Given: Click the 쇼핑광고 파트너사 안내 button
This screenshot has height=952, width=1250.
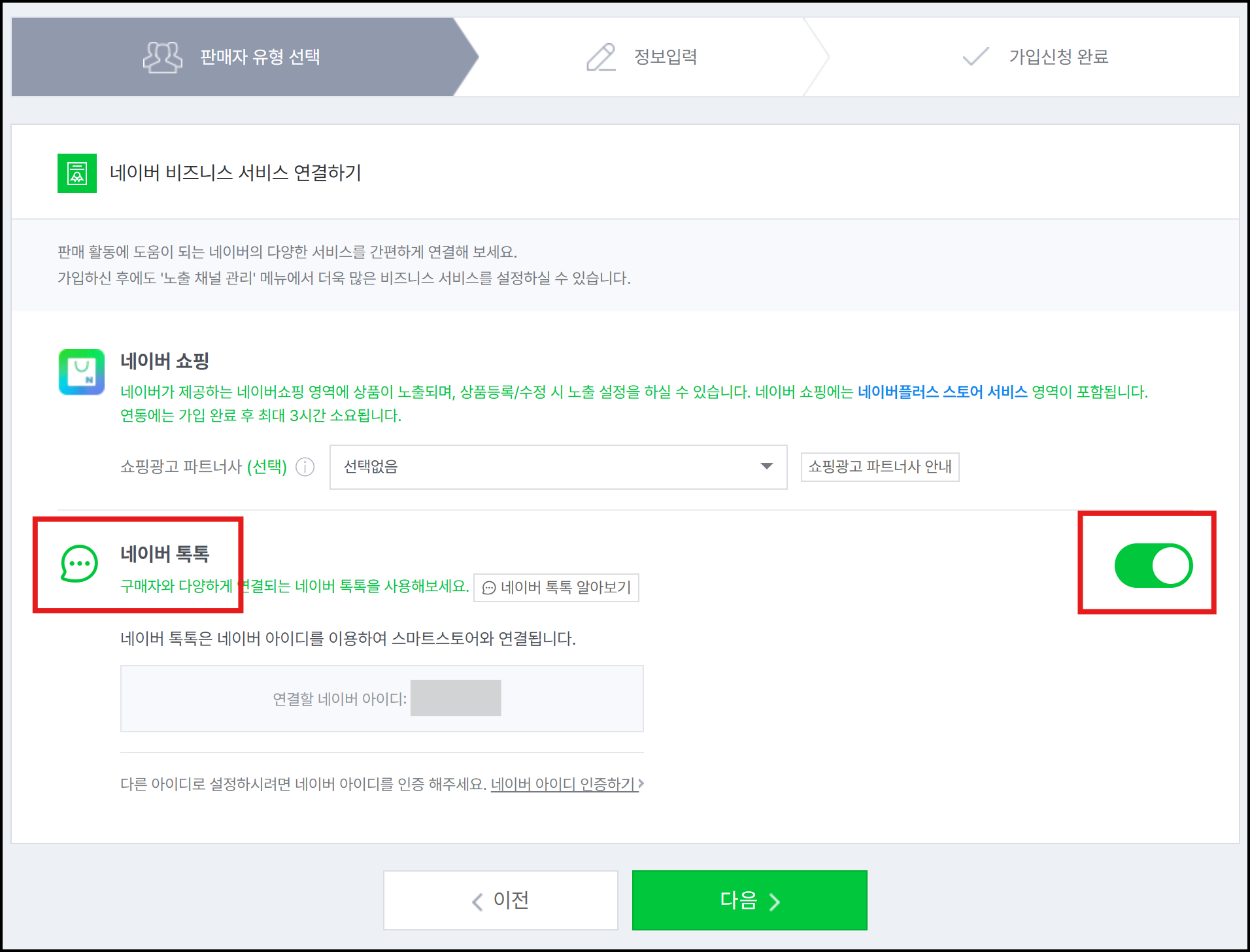Looking at the screenshot, I should (880, 467).
